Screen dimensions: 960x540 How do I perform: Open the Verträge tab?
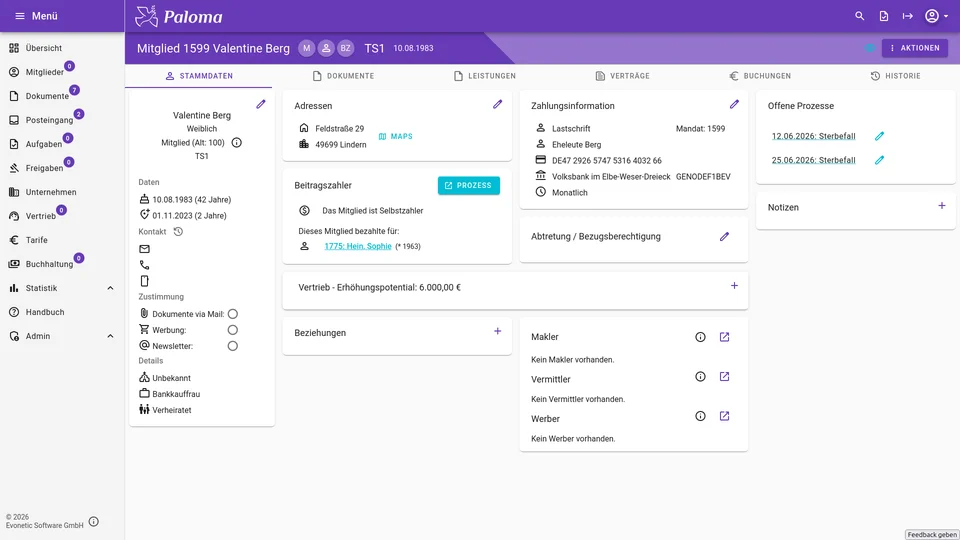coord(622,76)
